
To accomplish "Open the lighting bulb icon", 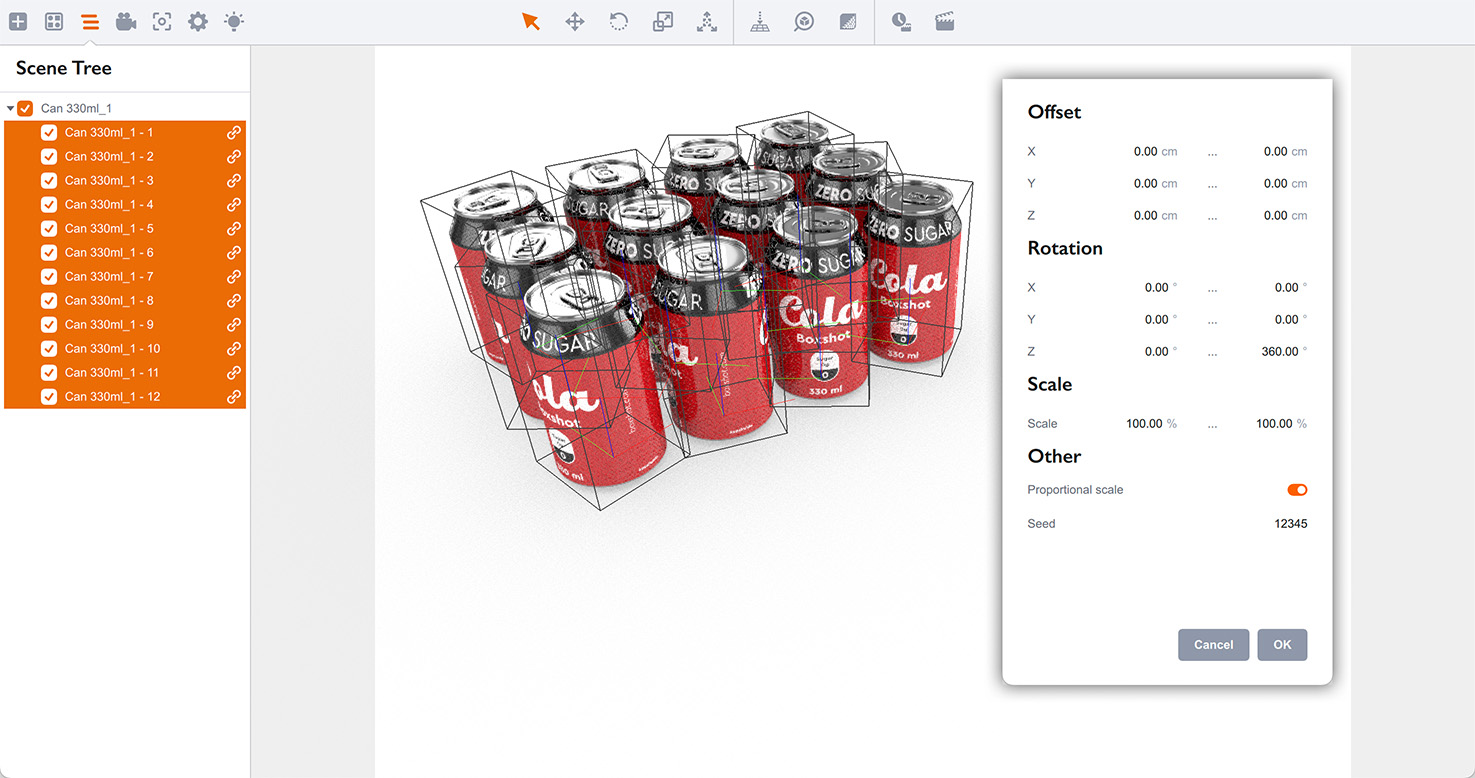I will 234,21.
